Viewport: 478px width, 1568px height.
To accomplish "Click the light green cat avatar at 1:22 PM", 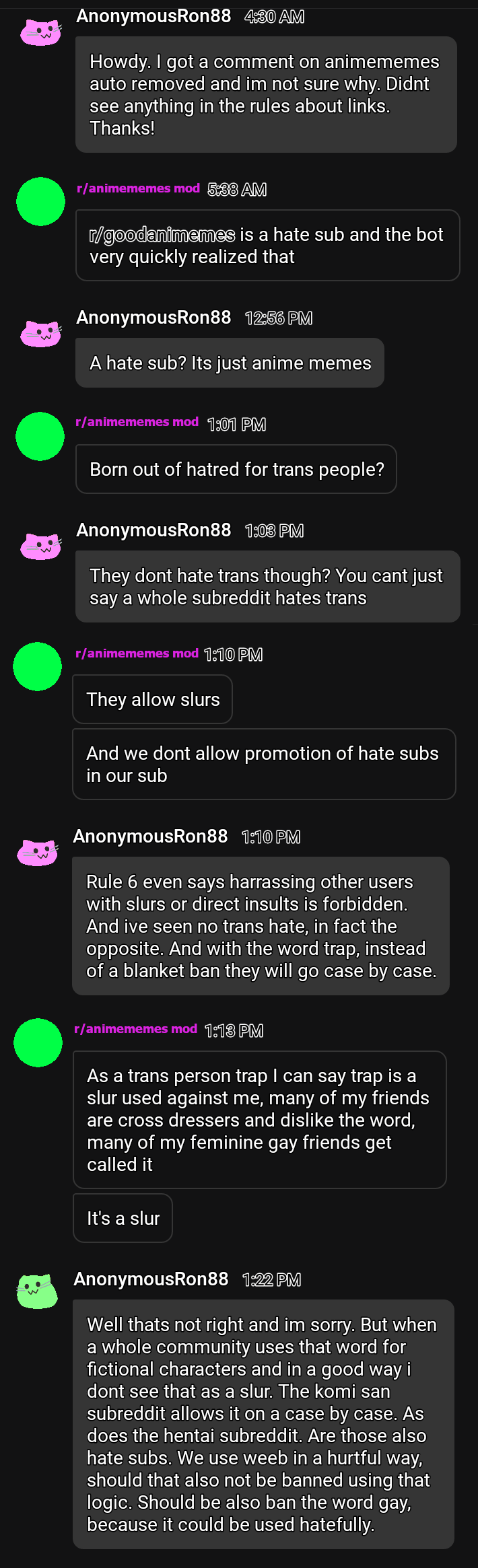I will [x=37, y=1291].
